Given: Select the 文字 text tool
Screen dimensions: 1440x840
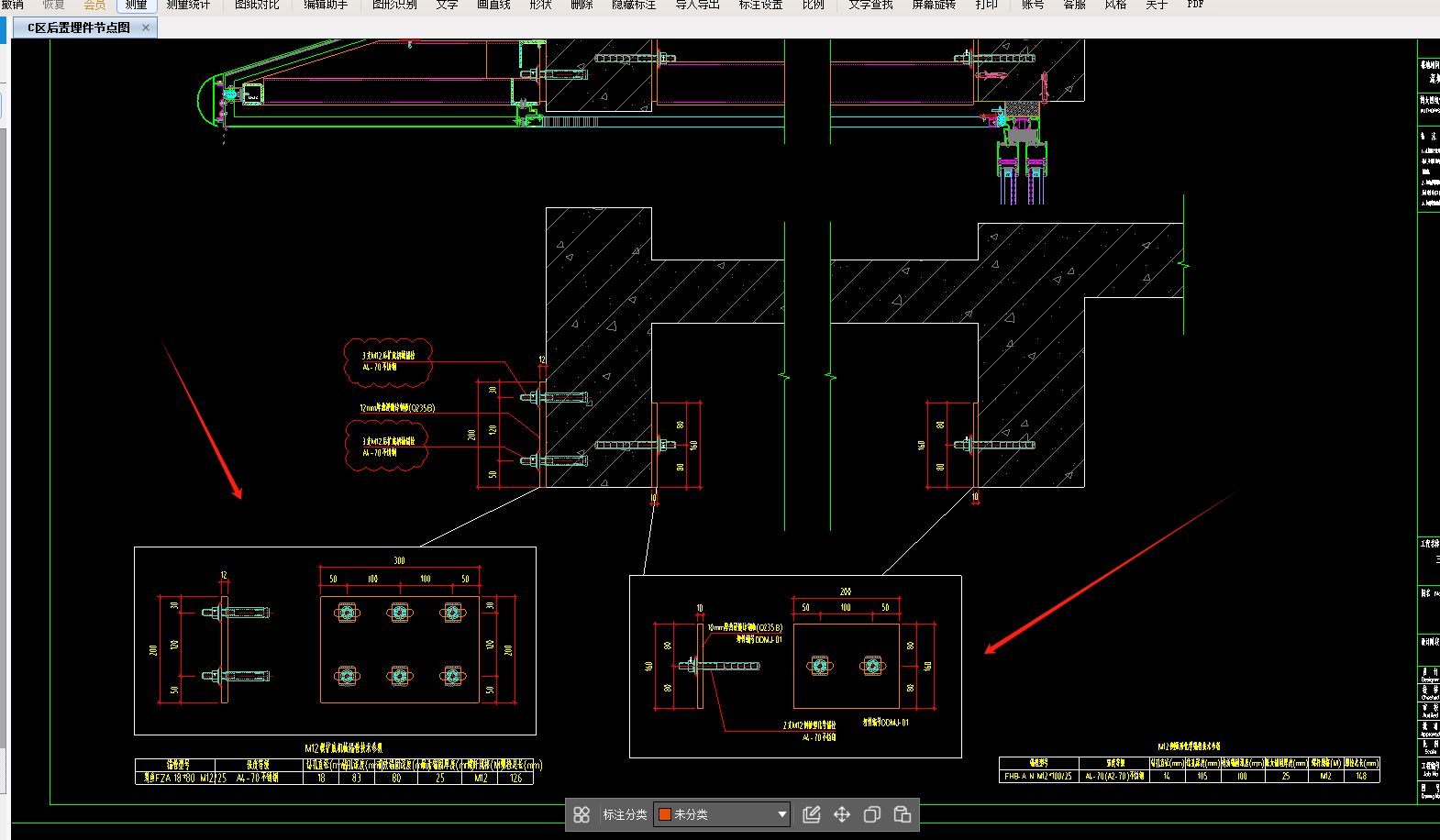Looking at the screenshot, I should coord(447,5).
